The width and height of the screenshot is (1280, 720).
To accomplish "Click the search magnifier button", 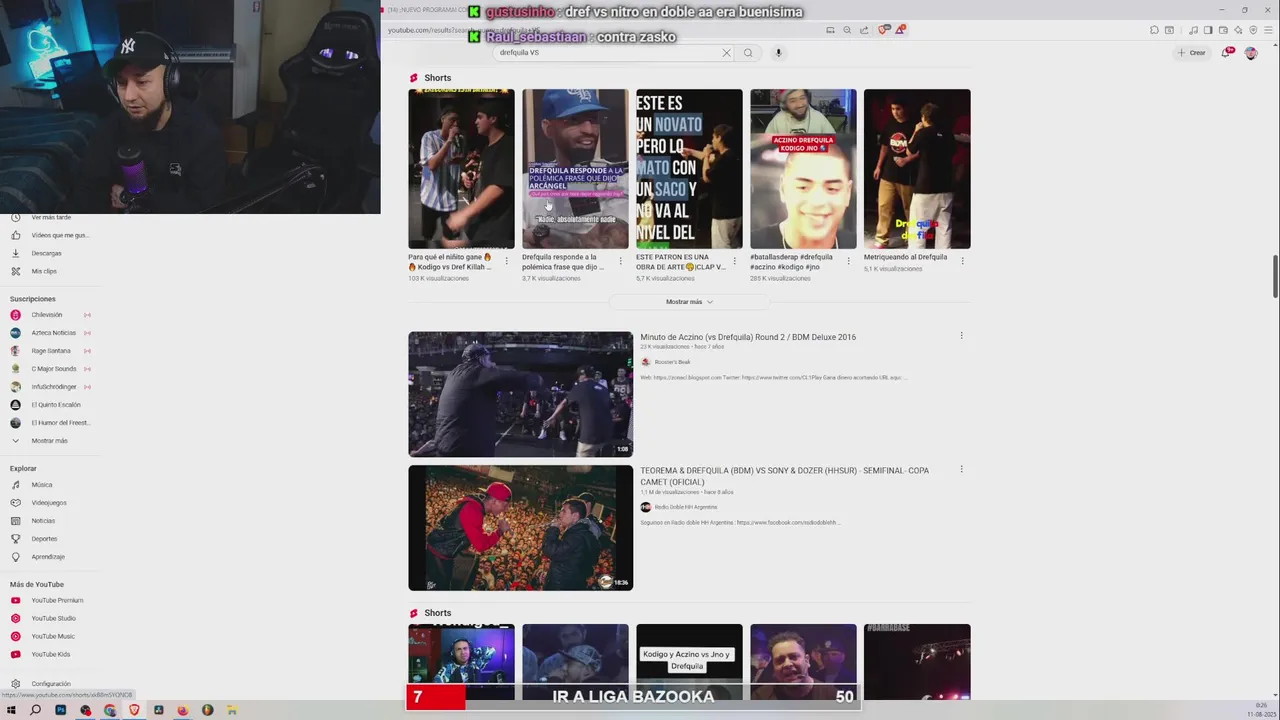I will click(x=748, y=52).
